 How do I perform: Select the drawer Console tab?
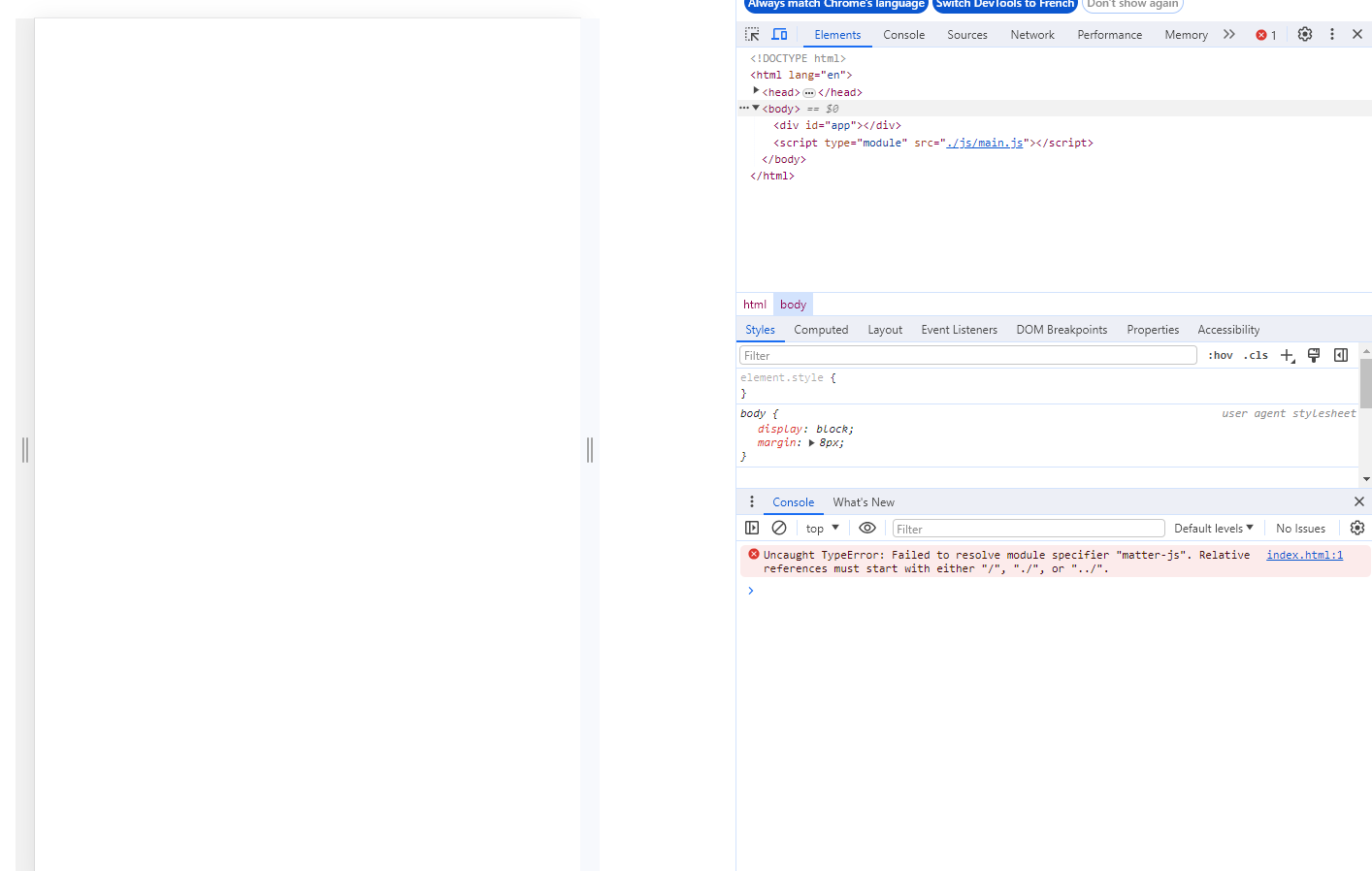793,502
